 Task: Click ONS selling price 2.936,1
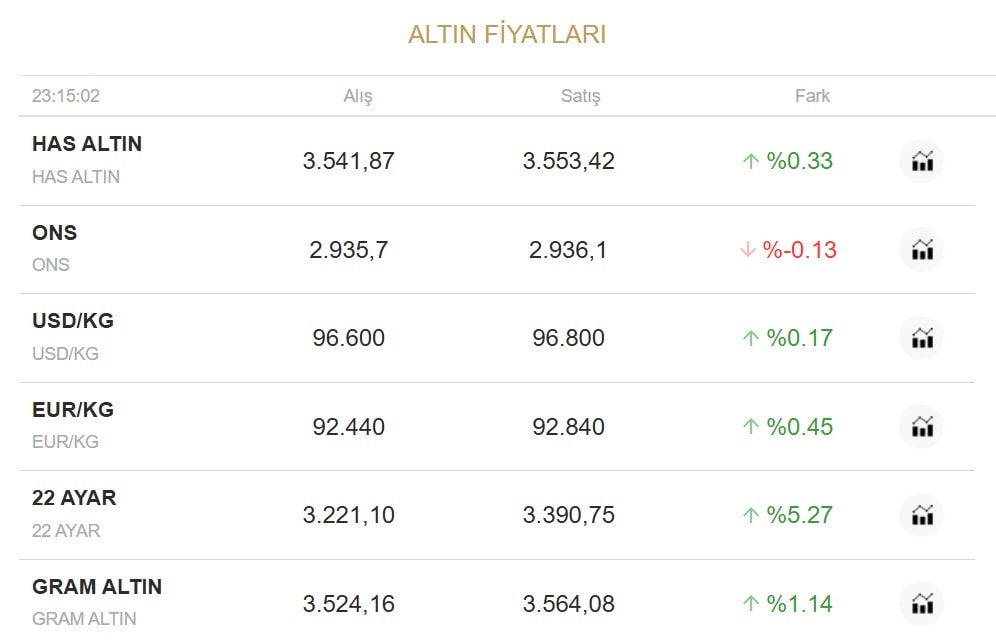[x=568, y=250]
